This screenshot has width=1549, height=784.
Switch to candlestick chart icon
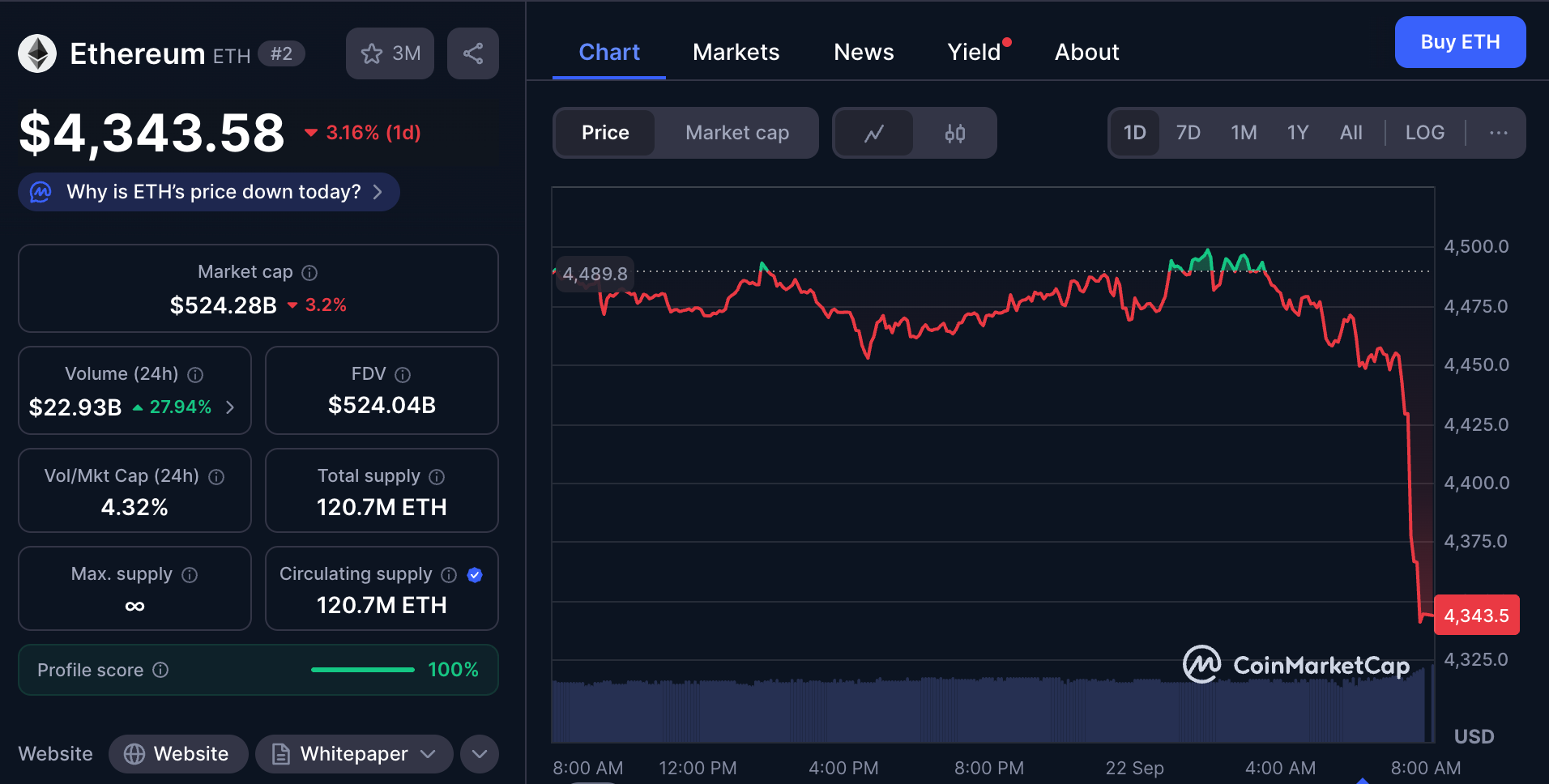click(x=954, y=133)
